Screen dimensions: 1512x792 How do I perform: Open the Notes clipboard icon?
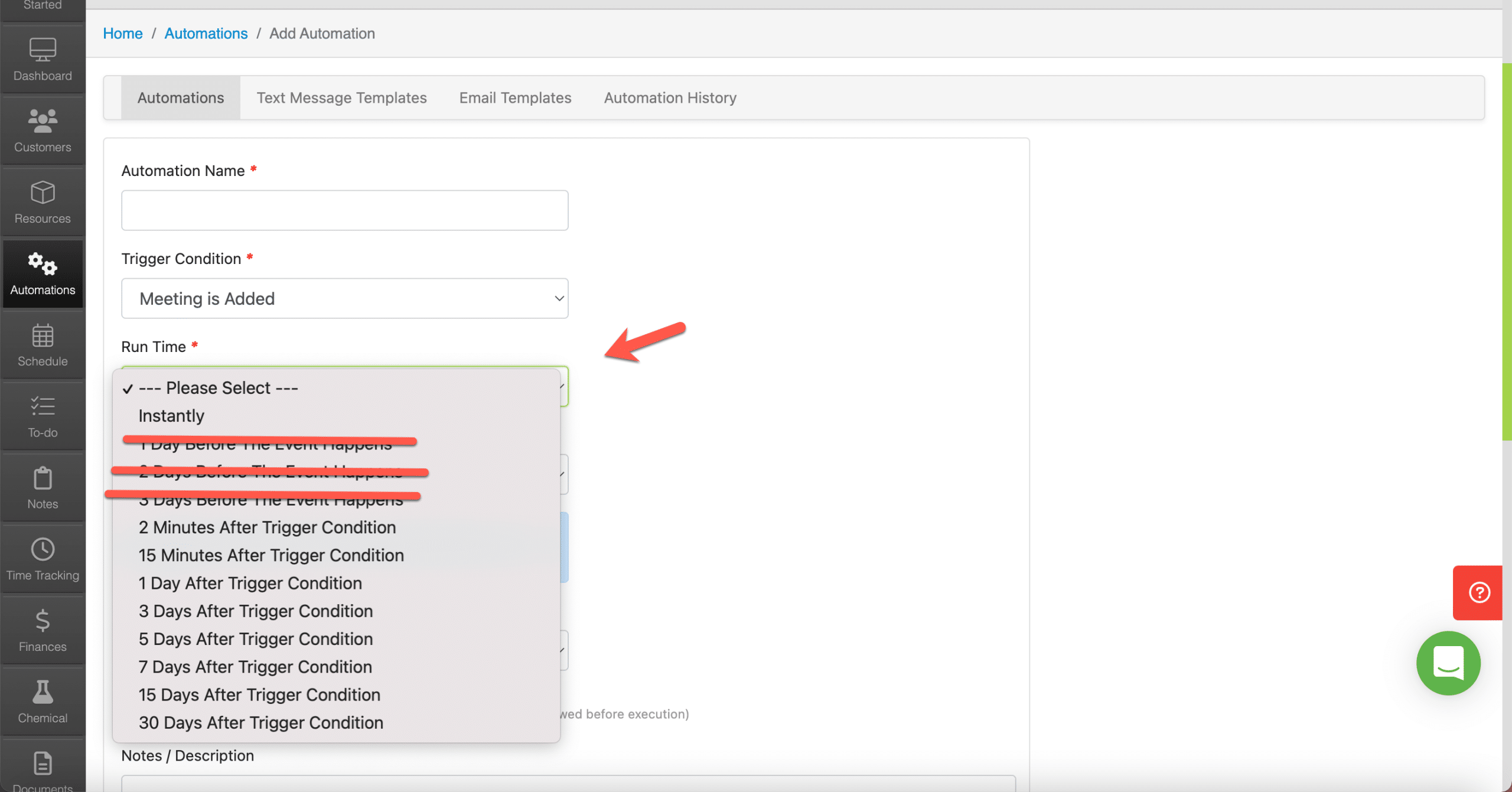click(x=42, y=488)
